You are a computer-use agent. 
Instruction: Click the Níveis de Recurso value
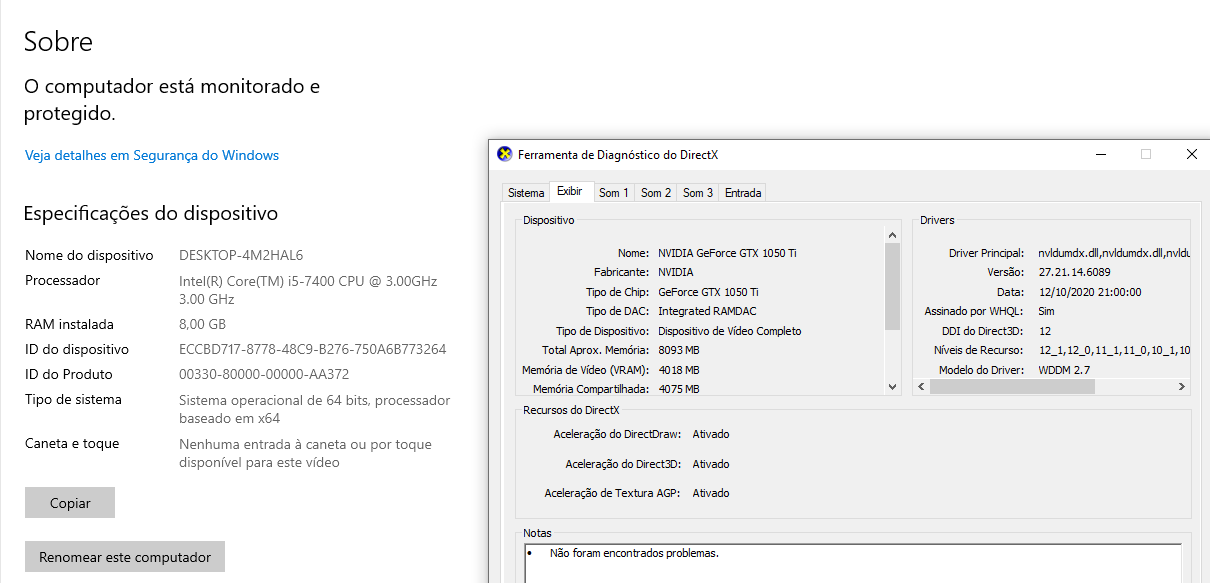1114,350
